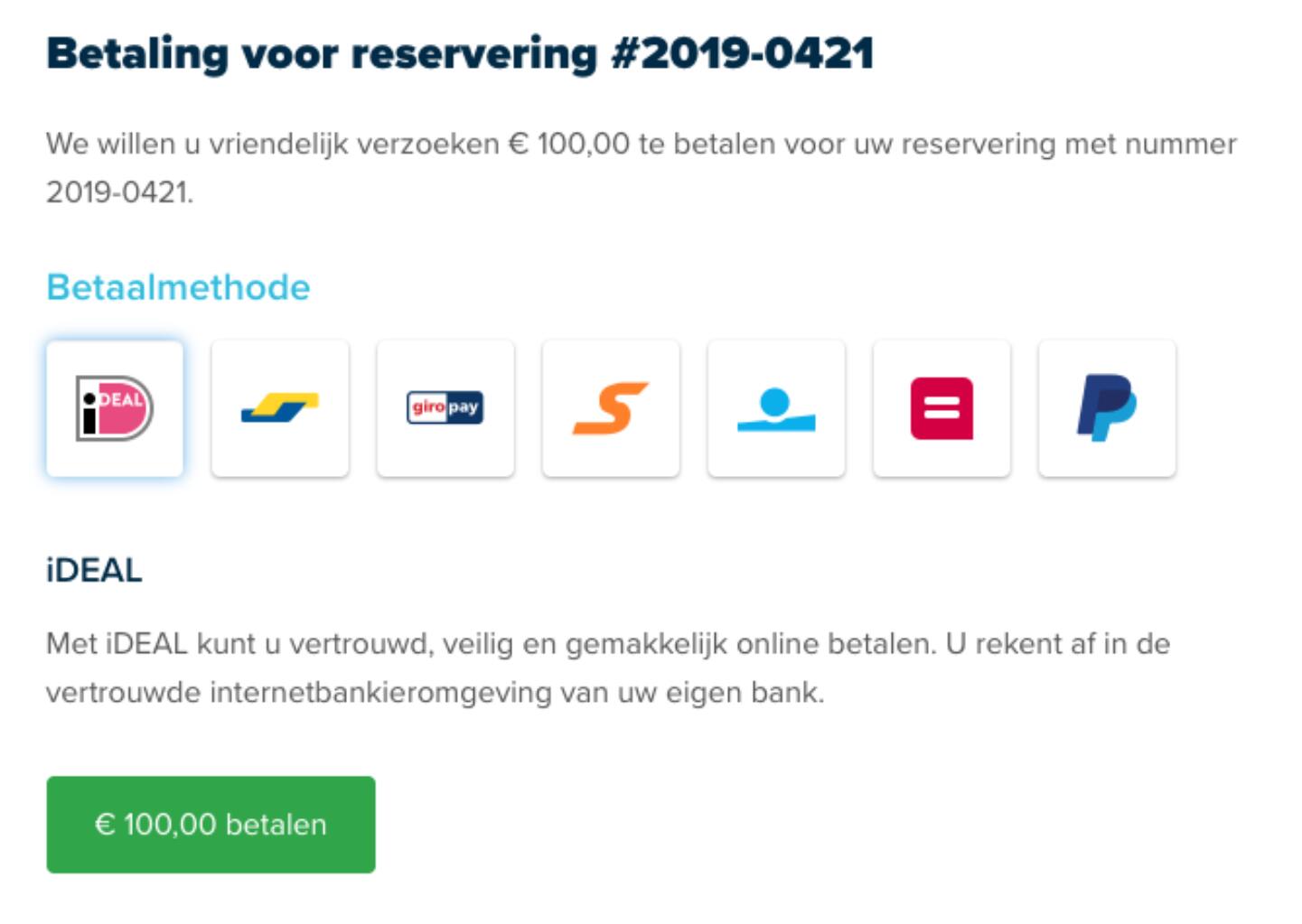Image resolution: width=1302 pixels, height=924 pixels.
Task: Click 'vertrouwde internetbankieromgeving van uw eigen bank' text
Action: pyautogui.click(x=435, y=693)
